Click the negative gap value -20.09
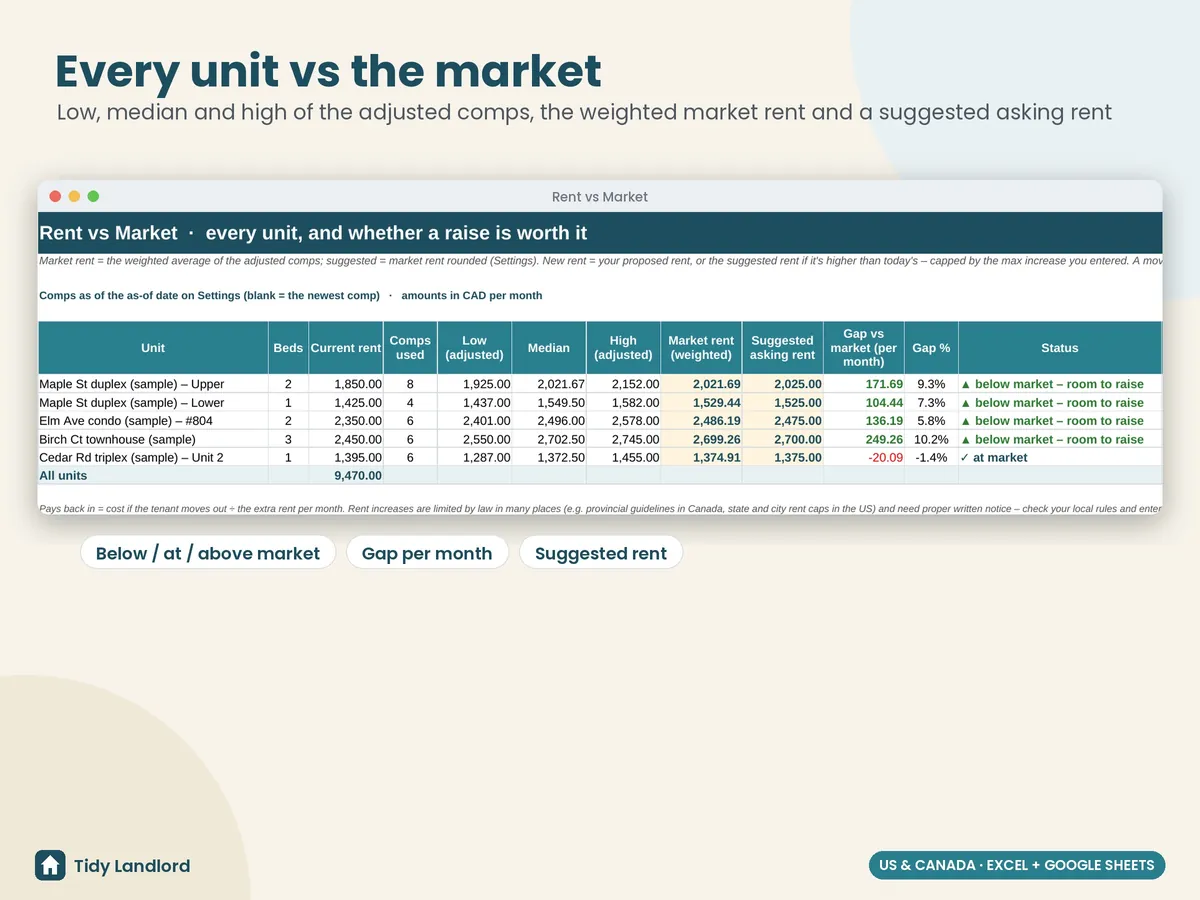Screen dimensions: 1200x900 tap(864, 457)
